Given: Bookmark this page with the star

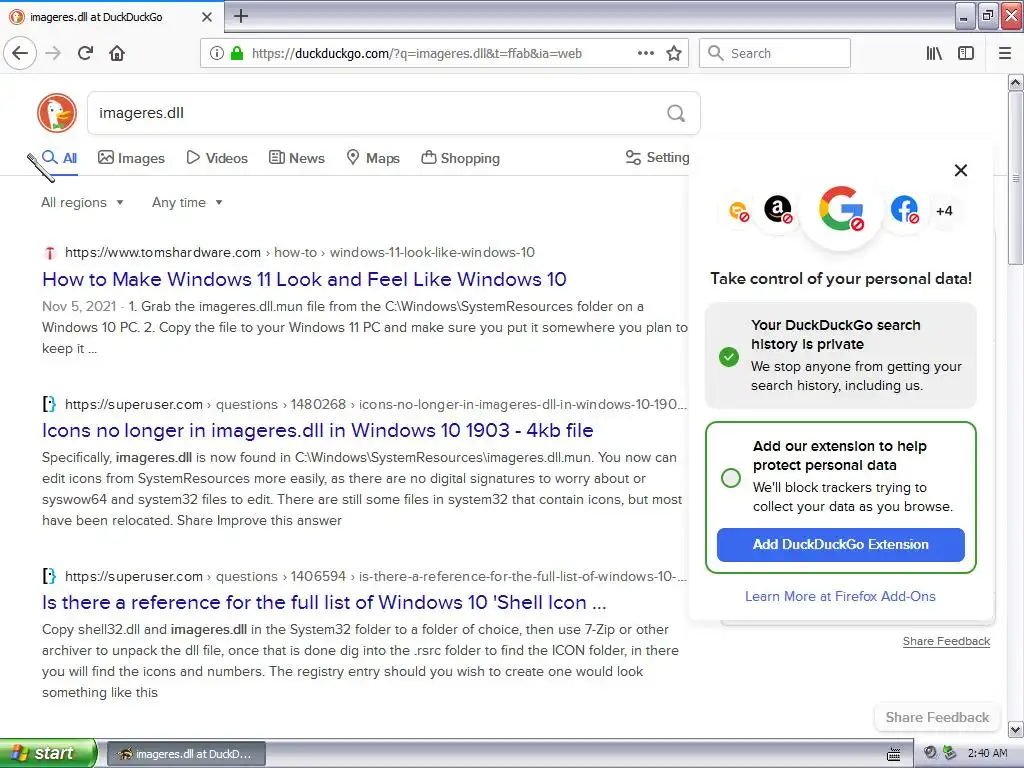Looking at the screenshot, I should (x=674, y=53).
